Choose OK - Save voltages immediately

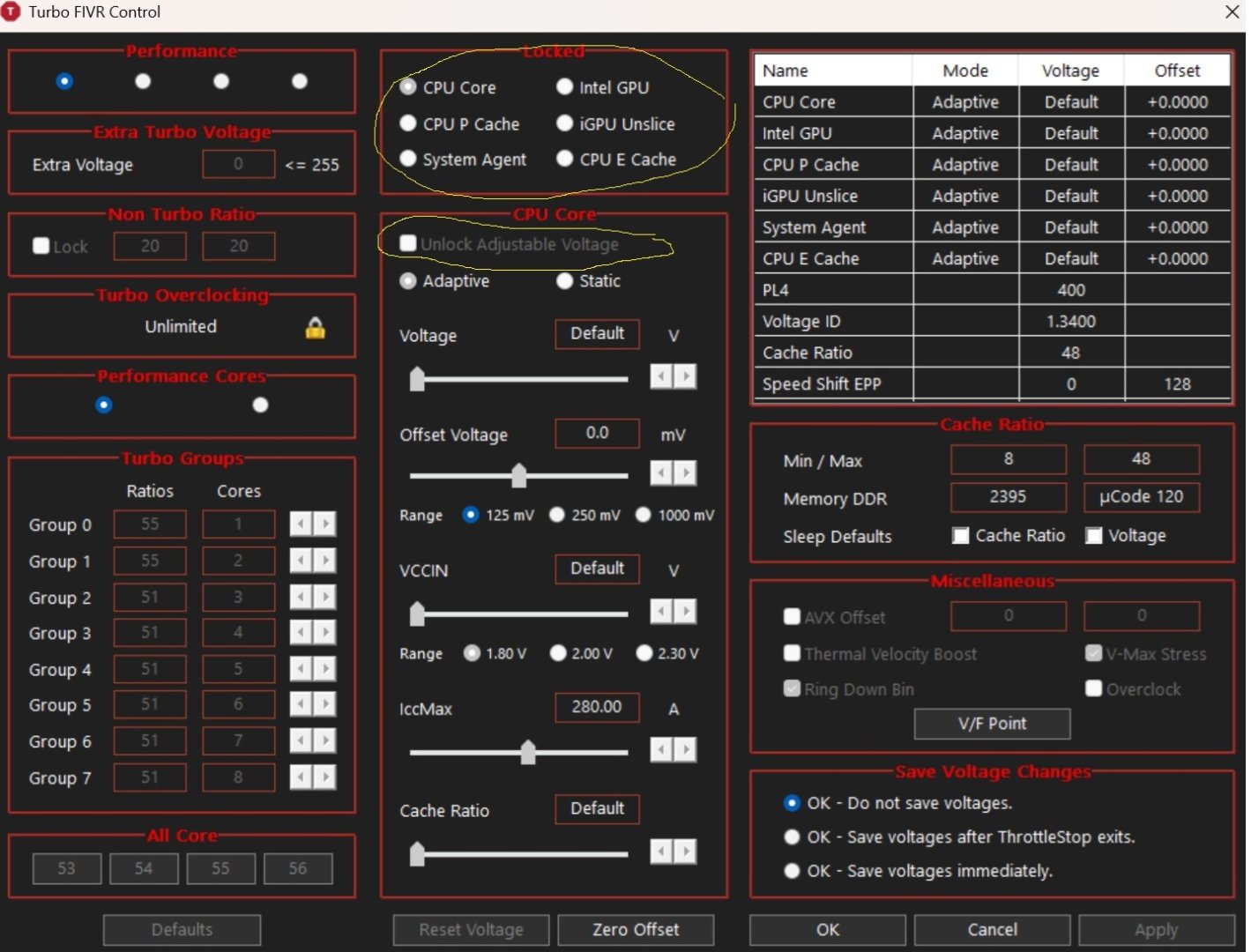(792, 871)
